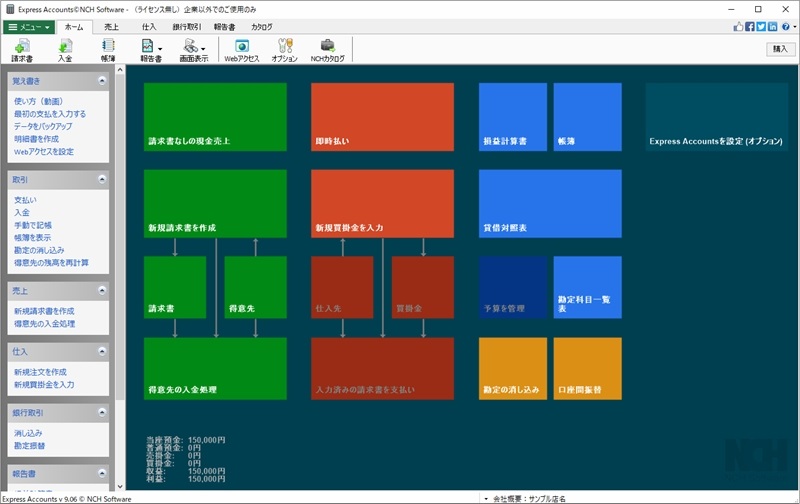Click データをバックアップ link
The height and width of the screenshot is (504, 800).
pyautogui.click(x=43, y=126)
